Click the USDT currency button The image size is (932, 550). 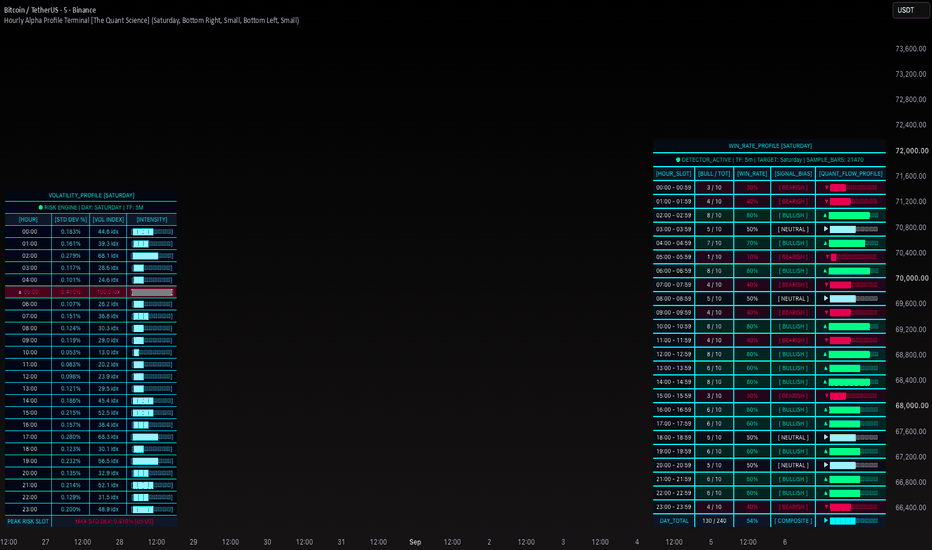pos(910,10)
